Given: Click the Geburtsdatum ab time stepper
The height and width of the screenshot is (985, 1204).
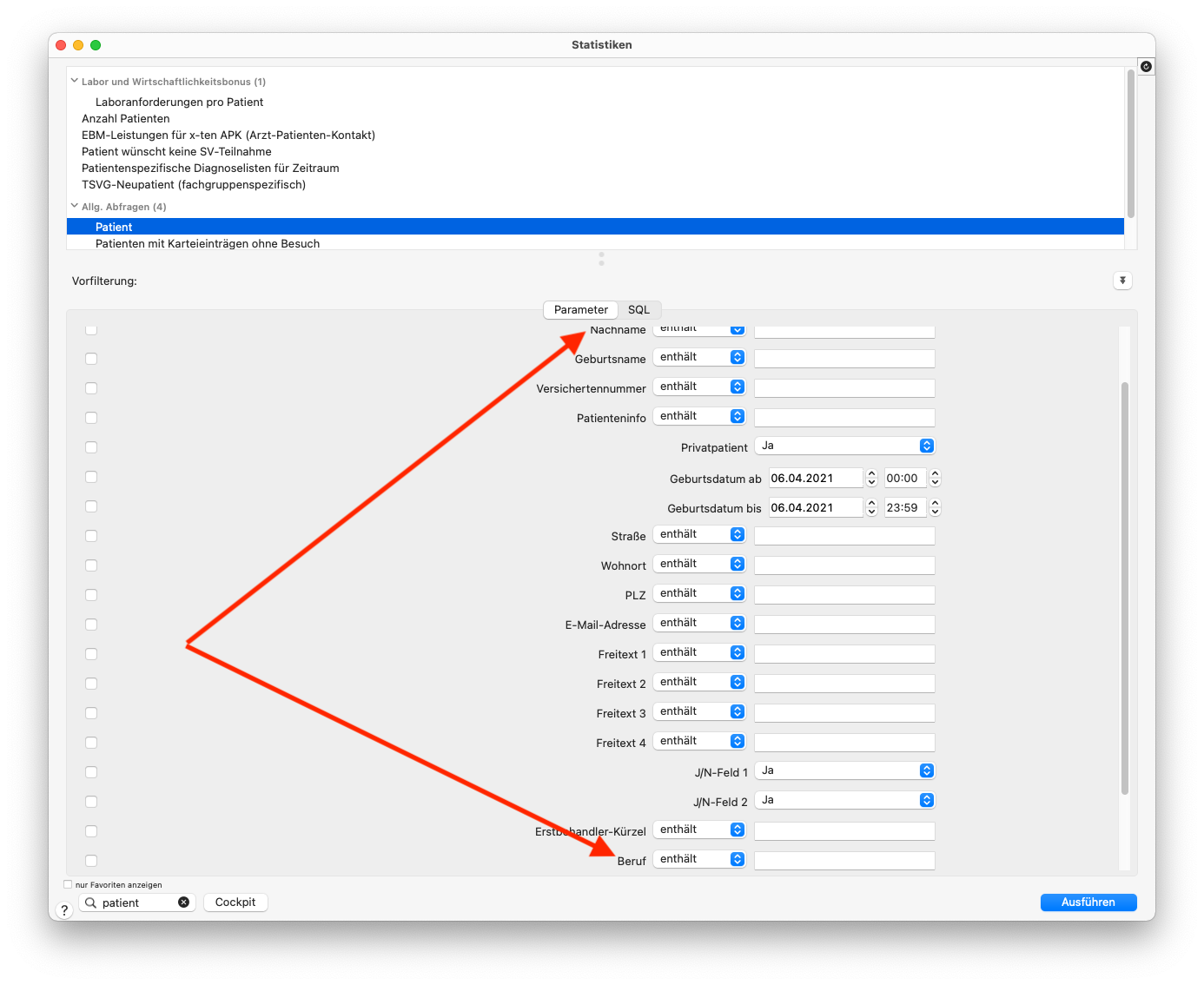Looking at the screenshot, I should point(936,479).
